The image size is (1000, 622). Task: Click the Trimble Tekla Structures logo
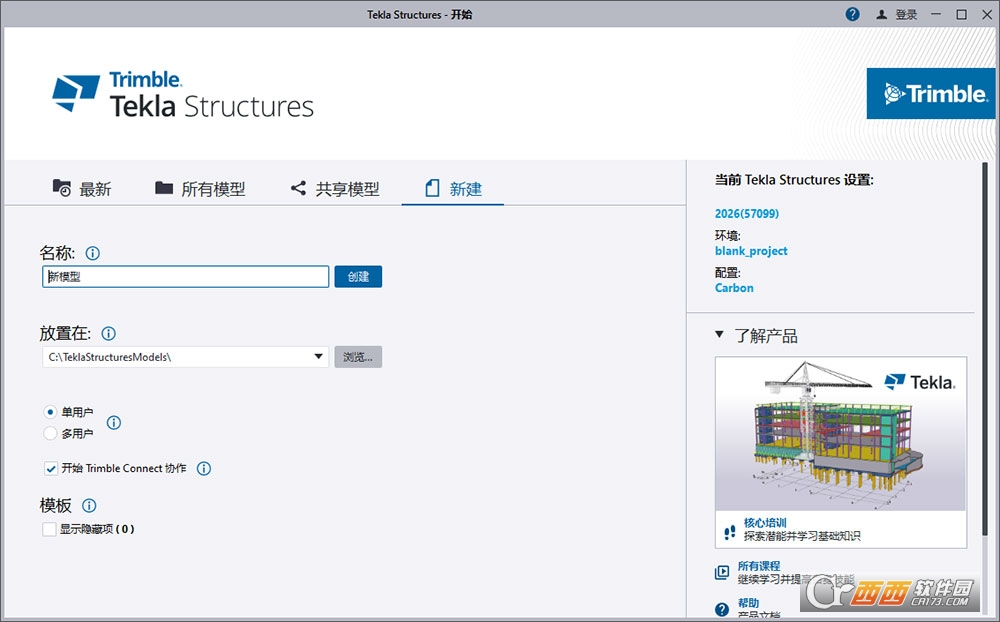pos(183,95)
